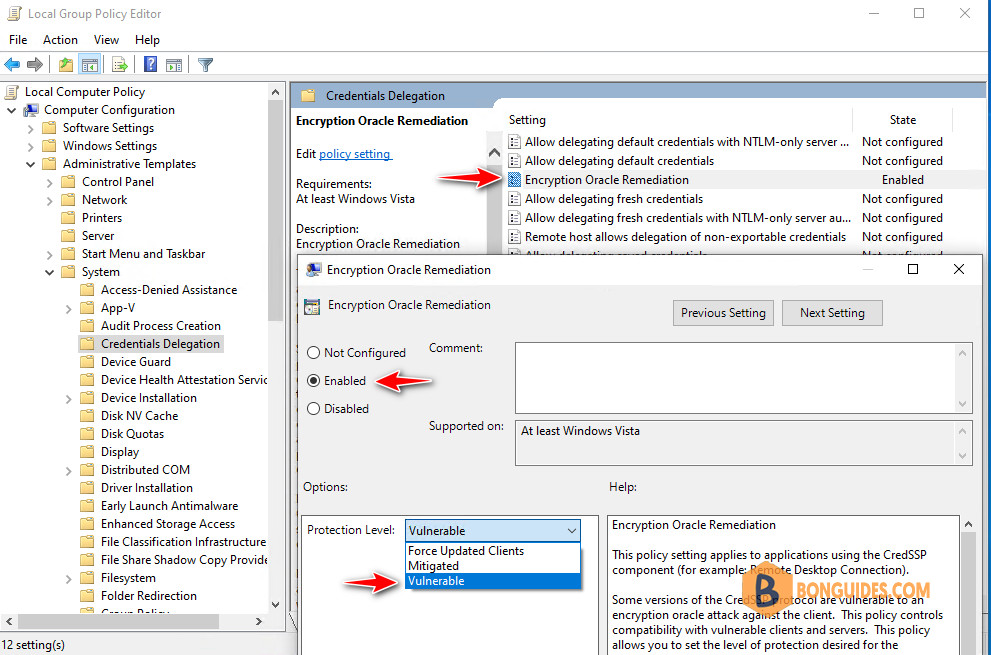The image size is (991, 655).
Task: Select the Disabled radio button
Action: [313, 408]
